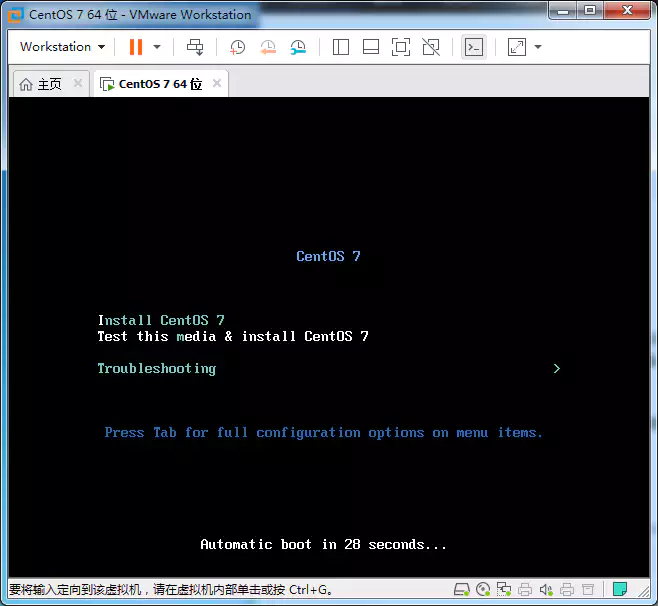The image size is (658, 606).
Task: Choose the Troubleshooting boot entry
Action: (x=157, y=368)
